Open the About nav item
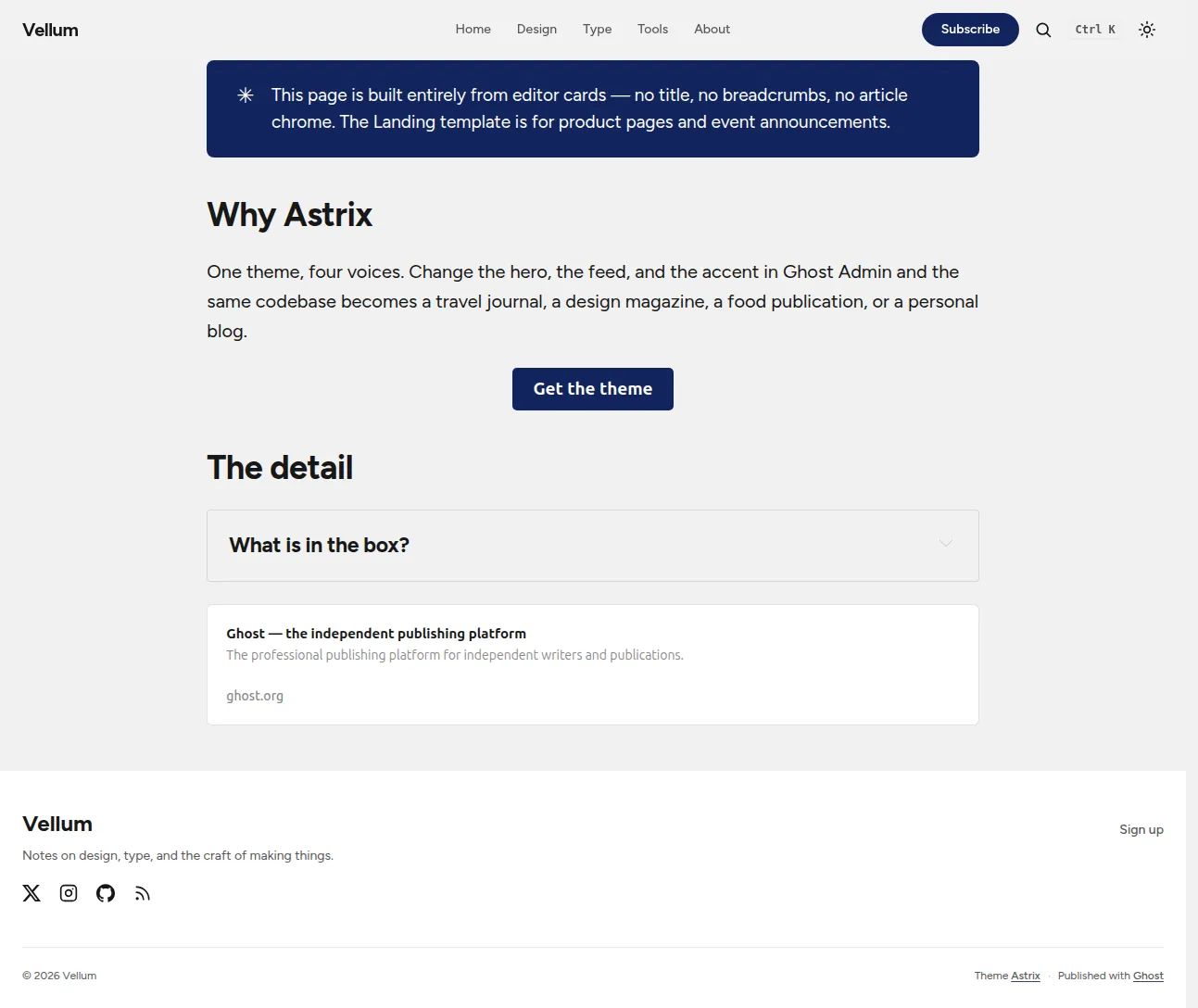 (712, 30)
